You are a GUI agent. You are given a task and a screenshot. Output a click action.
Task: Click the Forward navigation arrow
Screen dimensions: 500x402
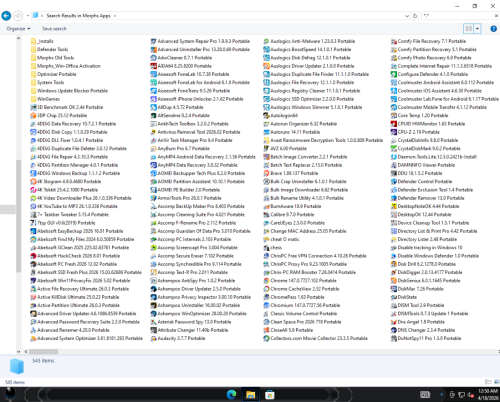(18, 16)
